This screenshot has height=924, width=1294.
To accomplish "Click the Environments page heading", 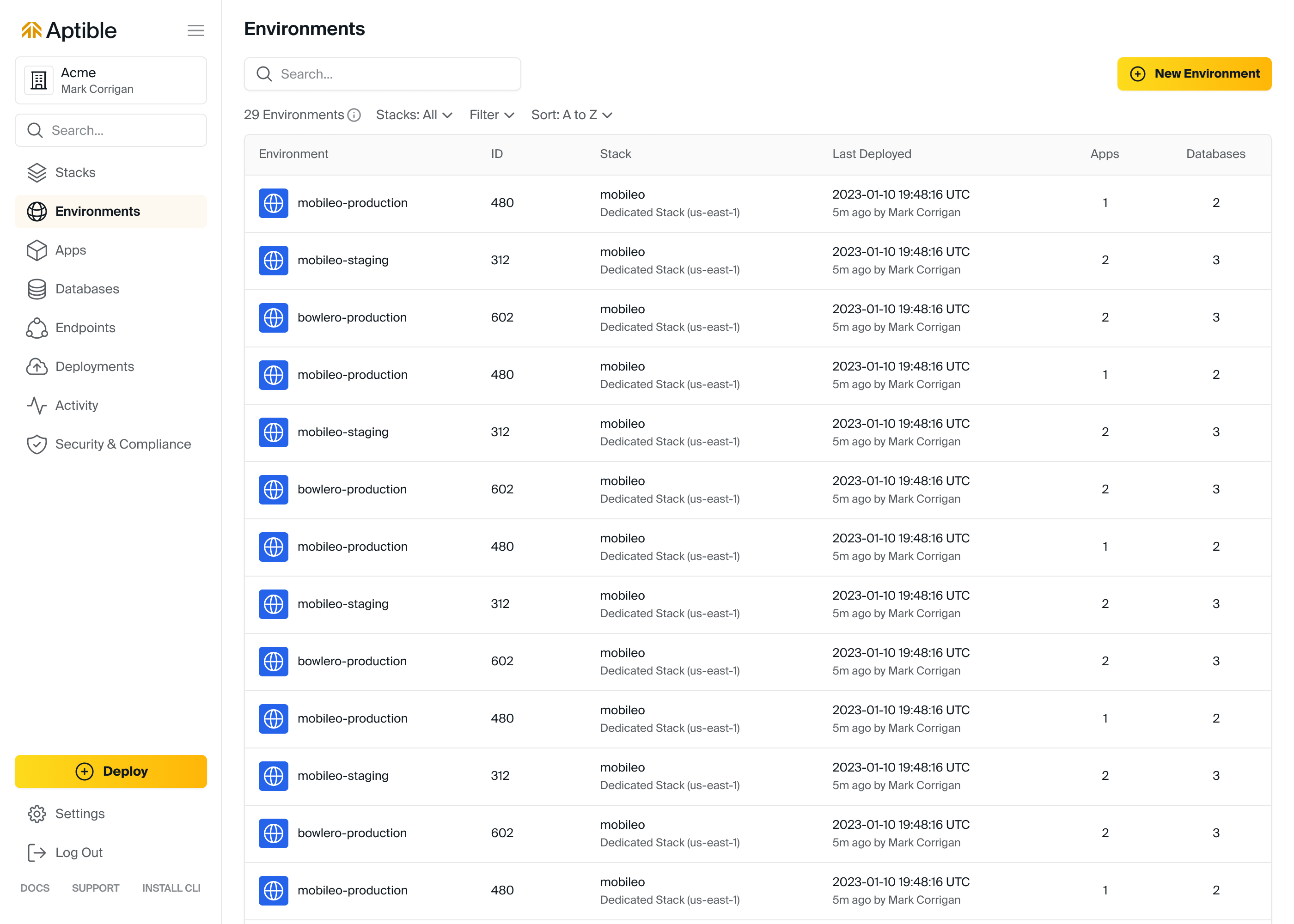I will (x=305, y=29).
